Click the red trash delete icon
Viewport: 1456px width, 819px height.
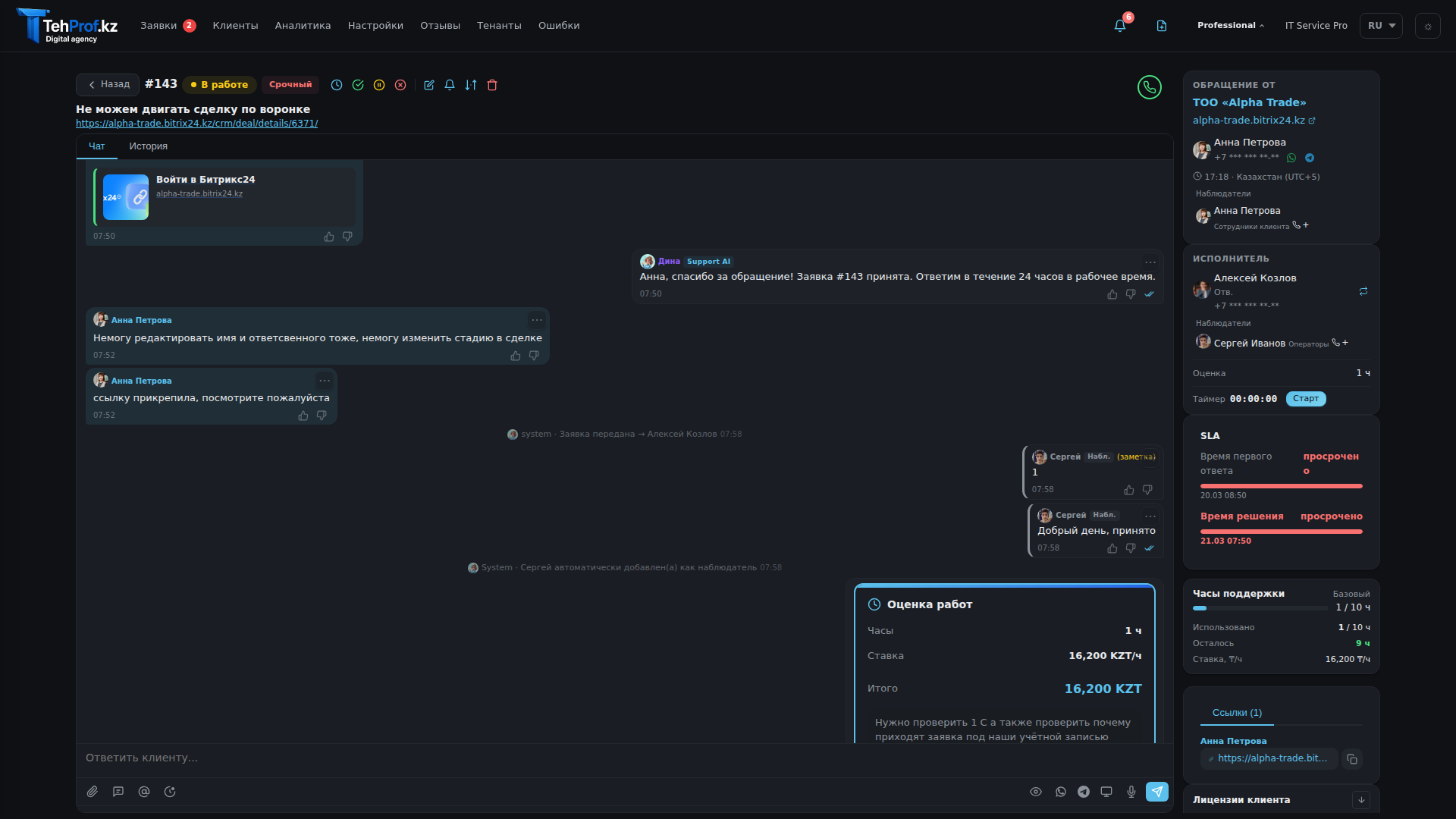(x=492, y=85)
